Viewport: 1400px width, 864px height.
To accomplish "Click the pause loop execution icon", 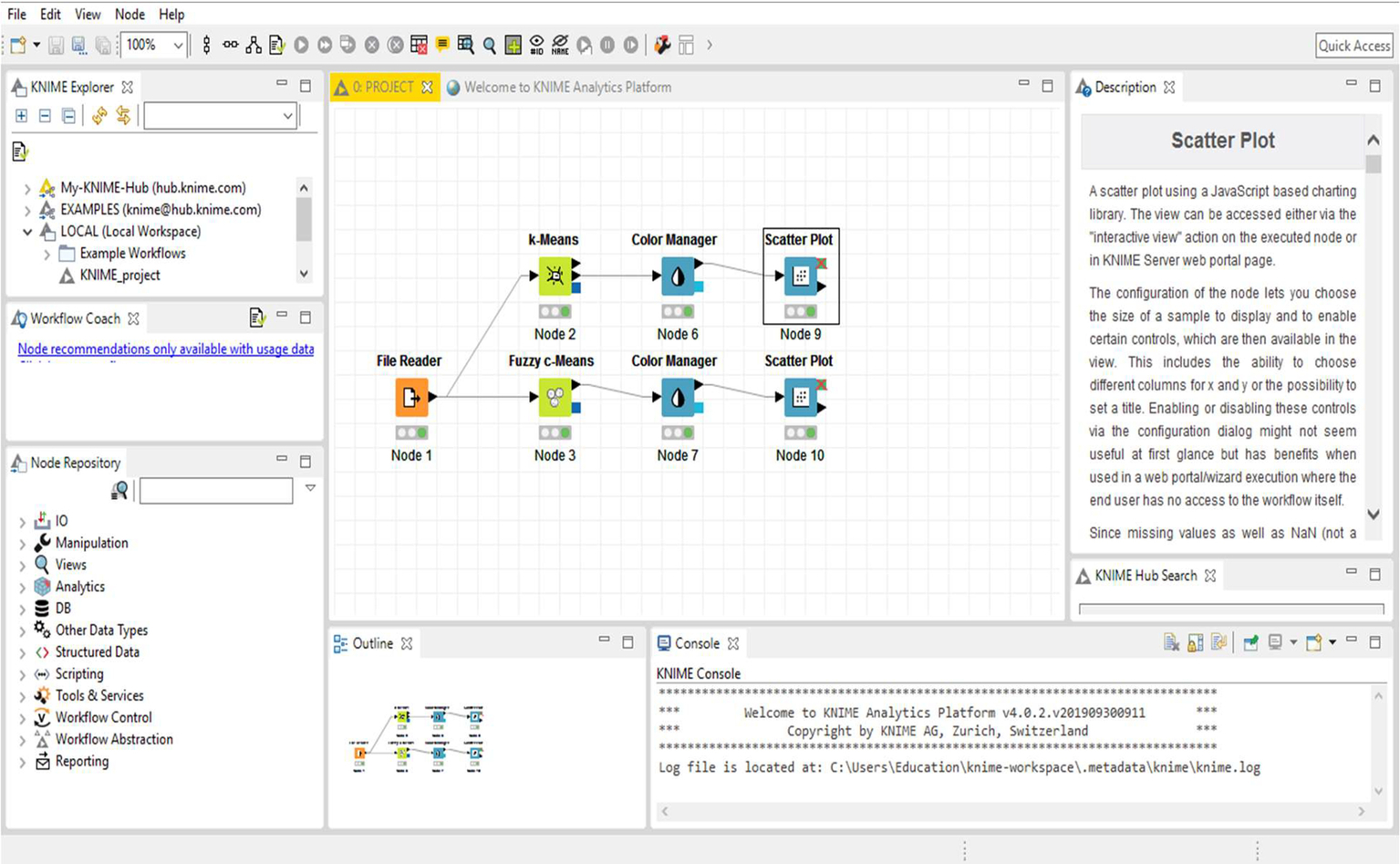I will [607, 45].
